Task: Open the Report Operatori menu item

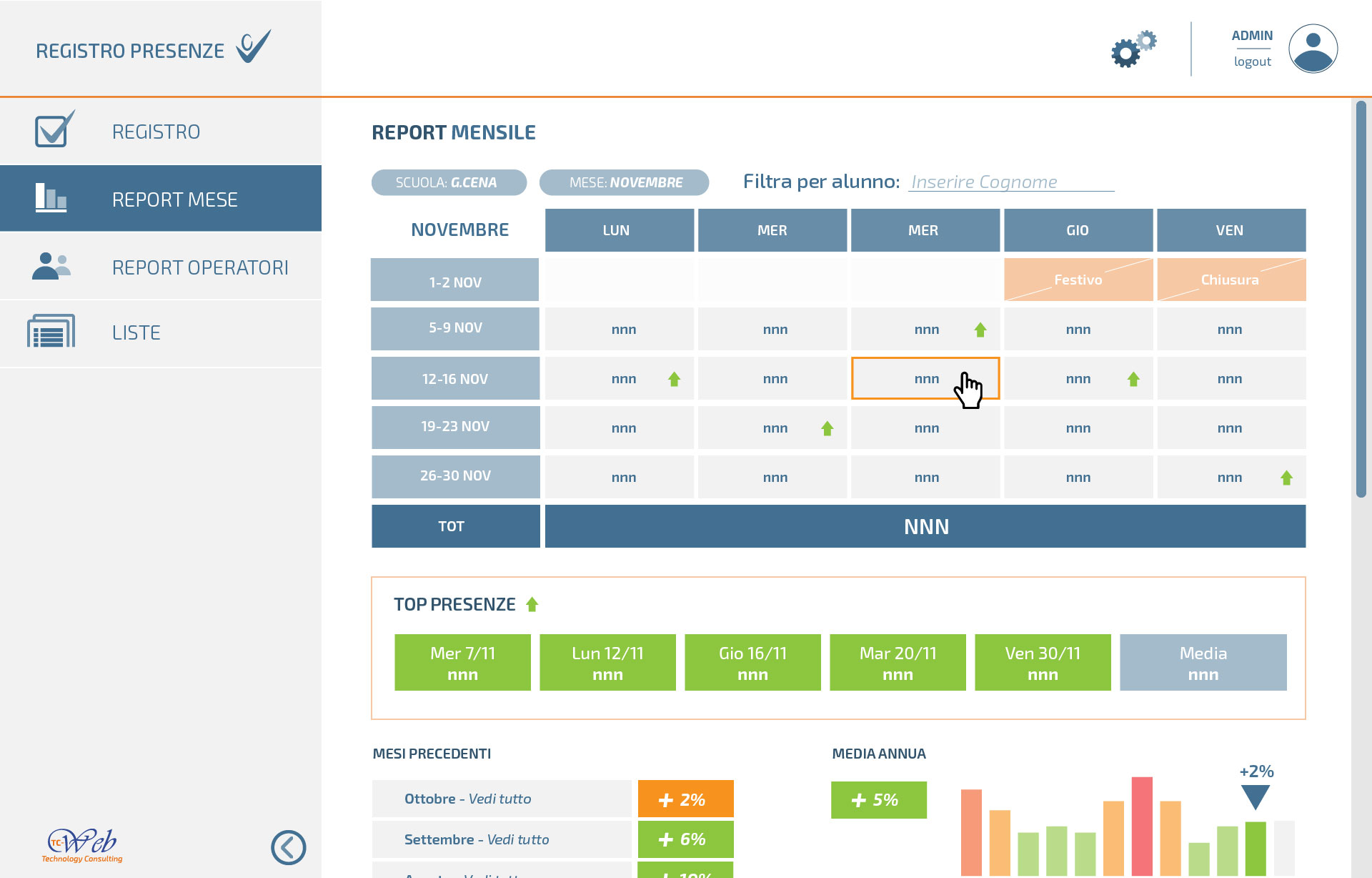Action: [x=161, y=267]
